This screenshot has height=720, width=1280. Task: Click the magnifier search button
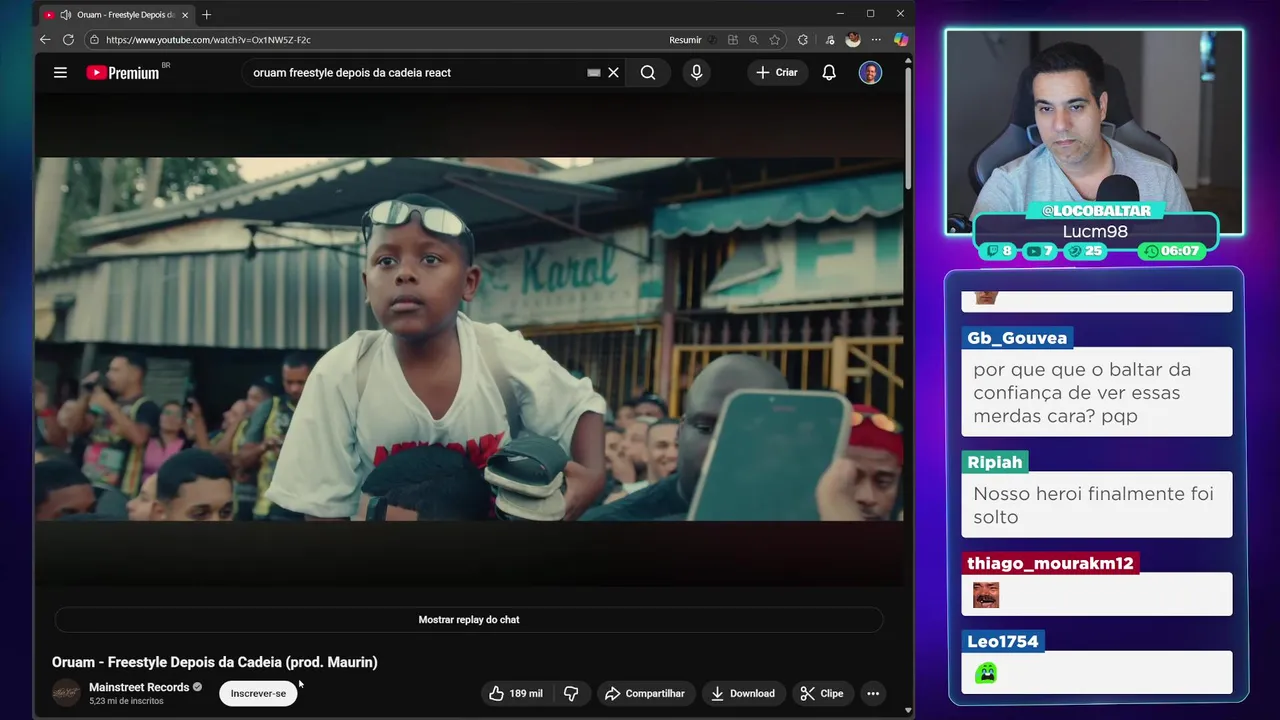point(648,72)
